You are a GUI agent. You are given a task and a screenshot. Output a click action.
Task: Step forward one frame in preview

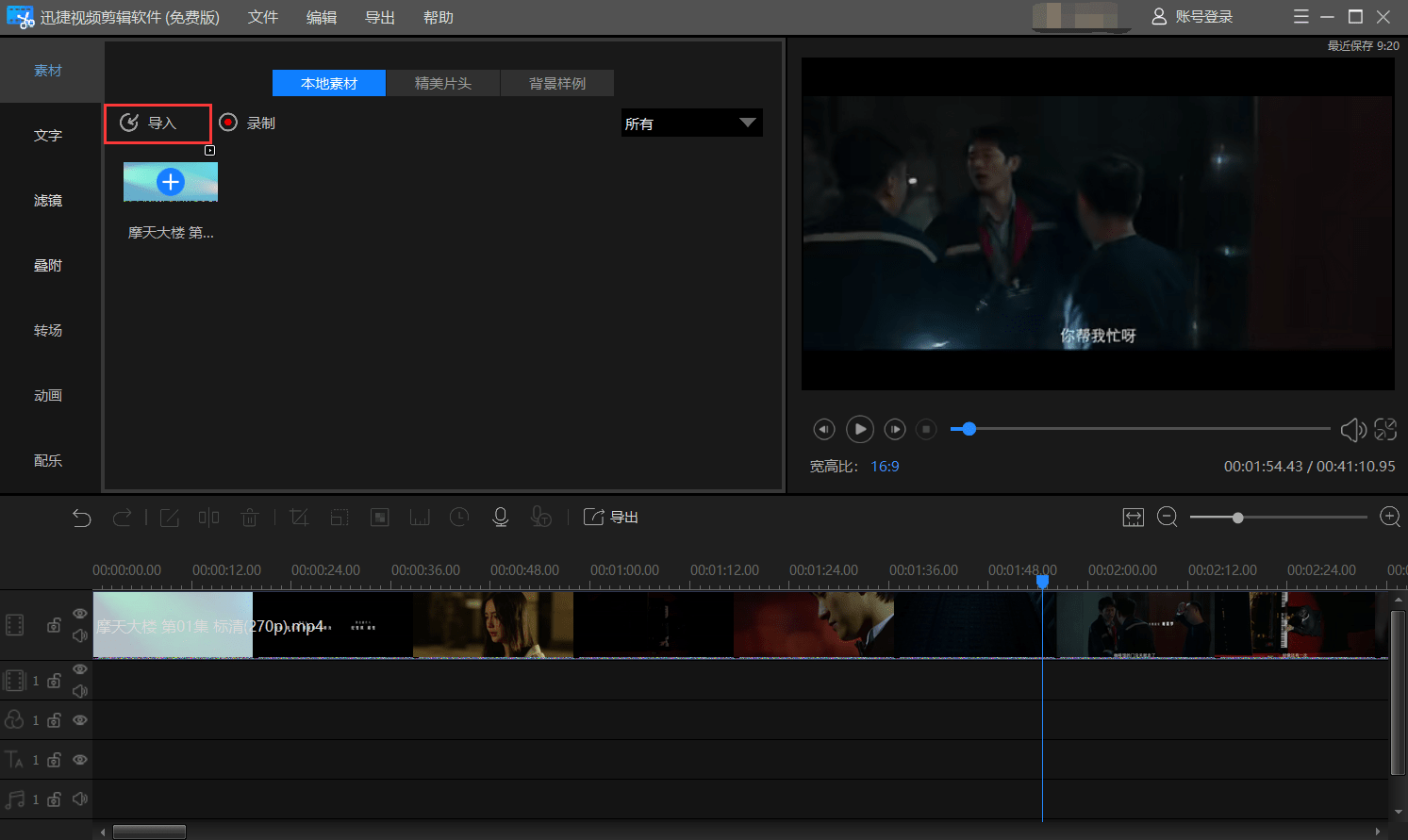(x=895, y=430)
